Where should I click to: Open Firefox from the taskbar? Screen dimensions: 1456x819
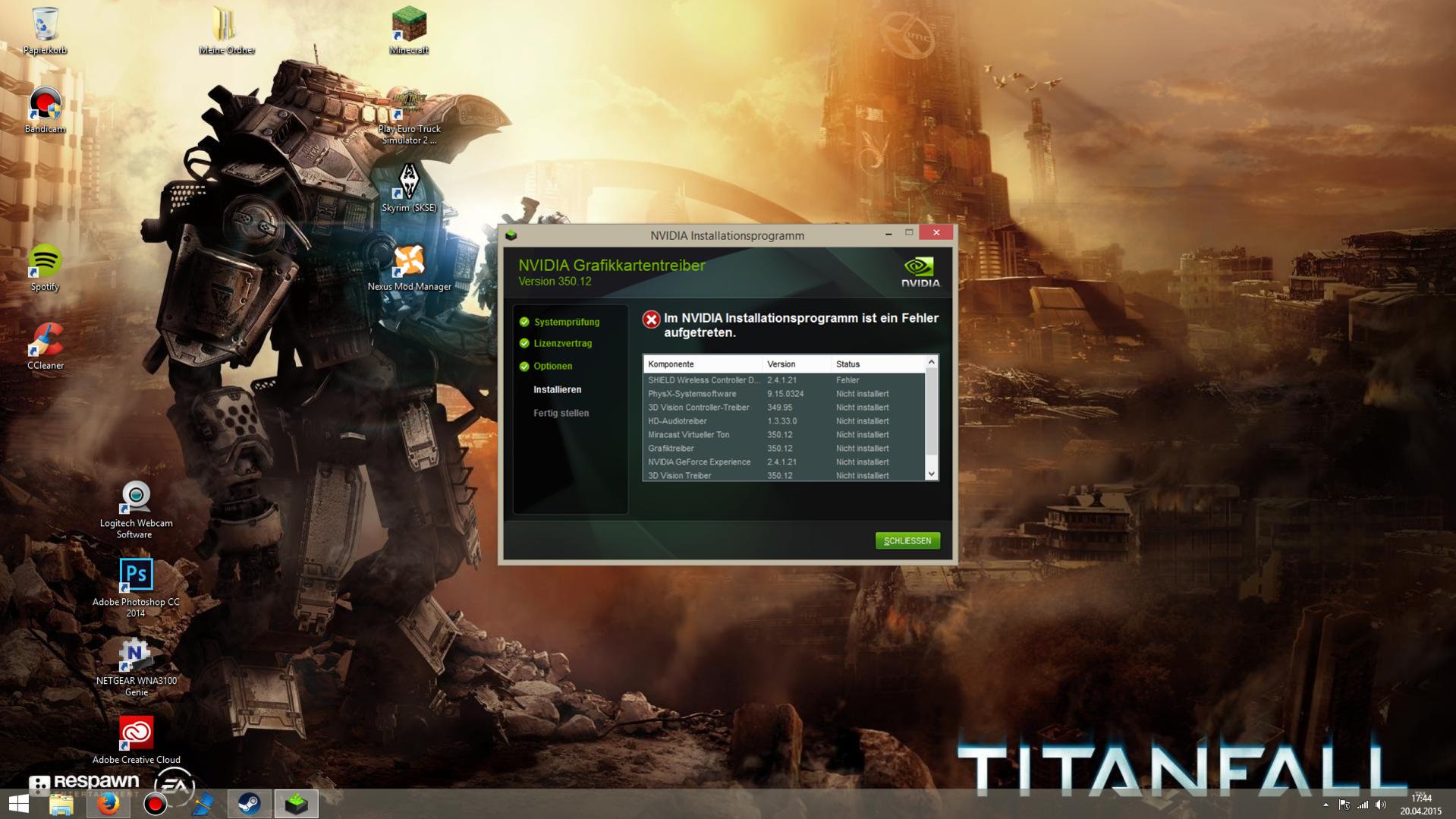[108, 804]
